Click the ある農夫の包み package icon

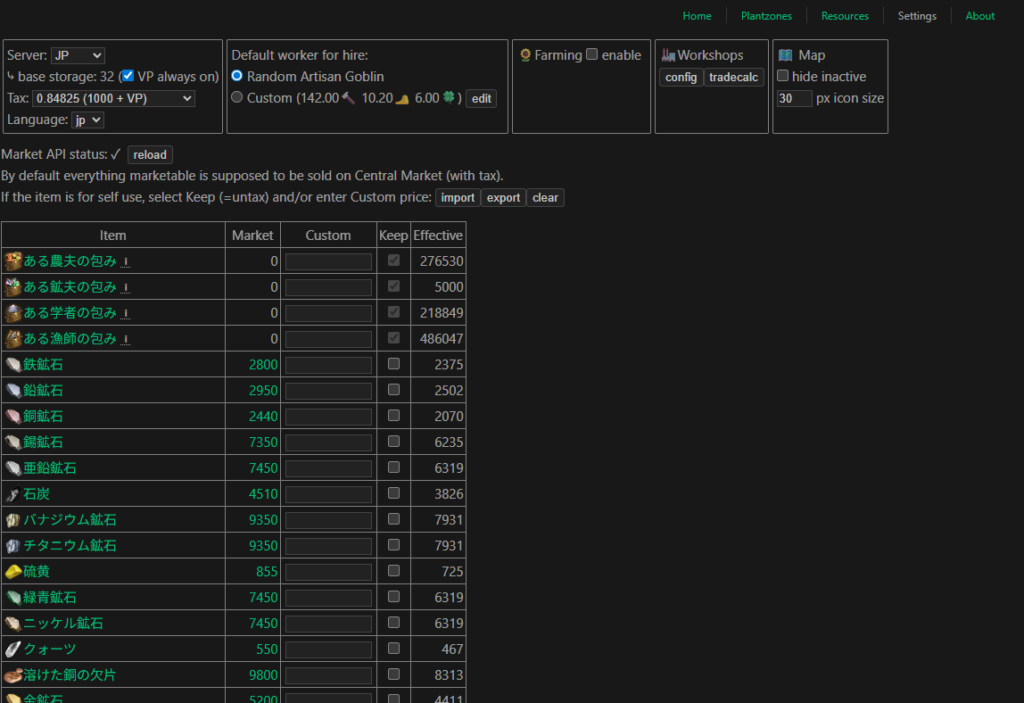[13, 261]
